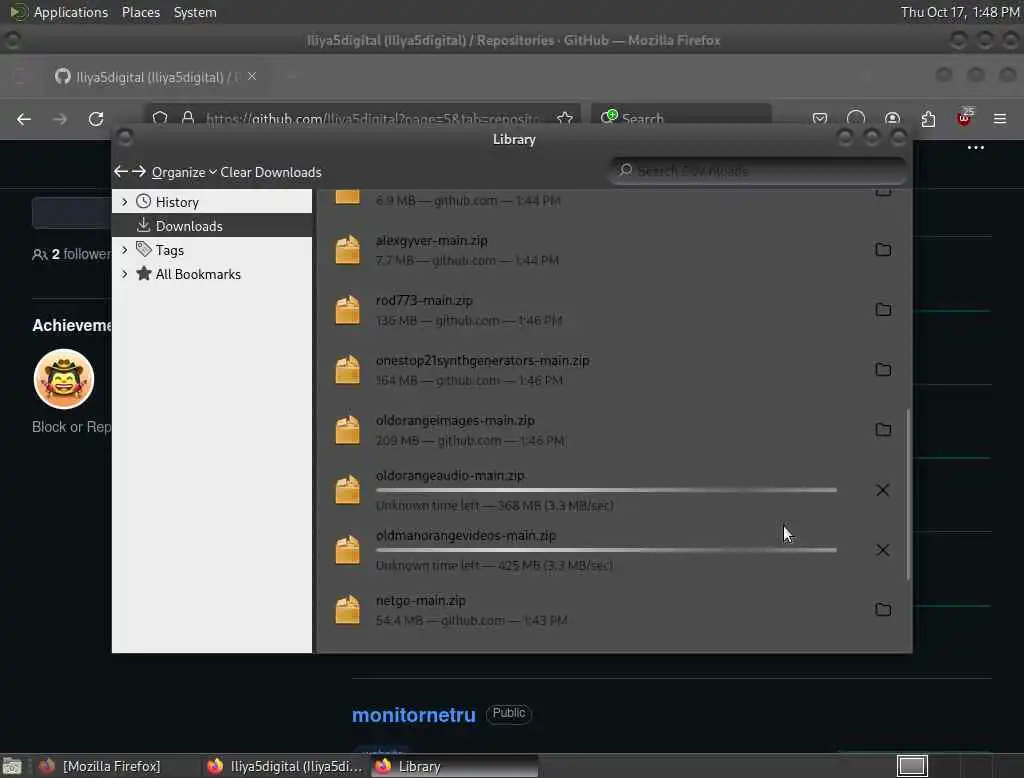Viewport: 1024px width, 778px height.
Task: Focus the Search Downloads field
Action: click(x=758, y=170)
